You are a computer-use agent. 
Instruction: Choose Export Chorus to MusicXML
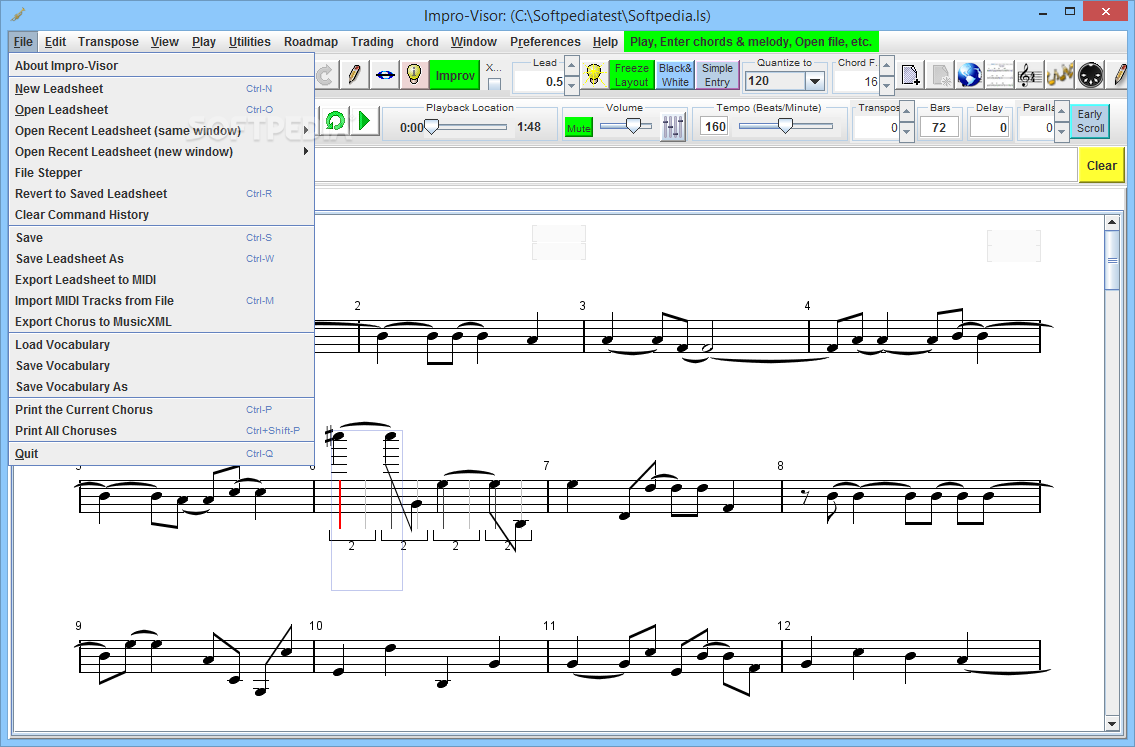point(162,322)
